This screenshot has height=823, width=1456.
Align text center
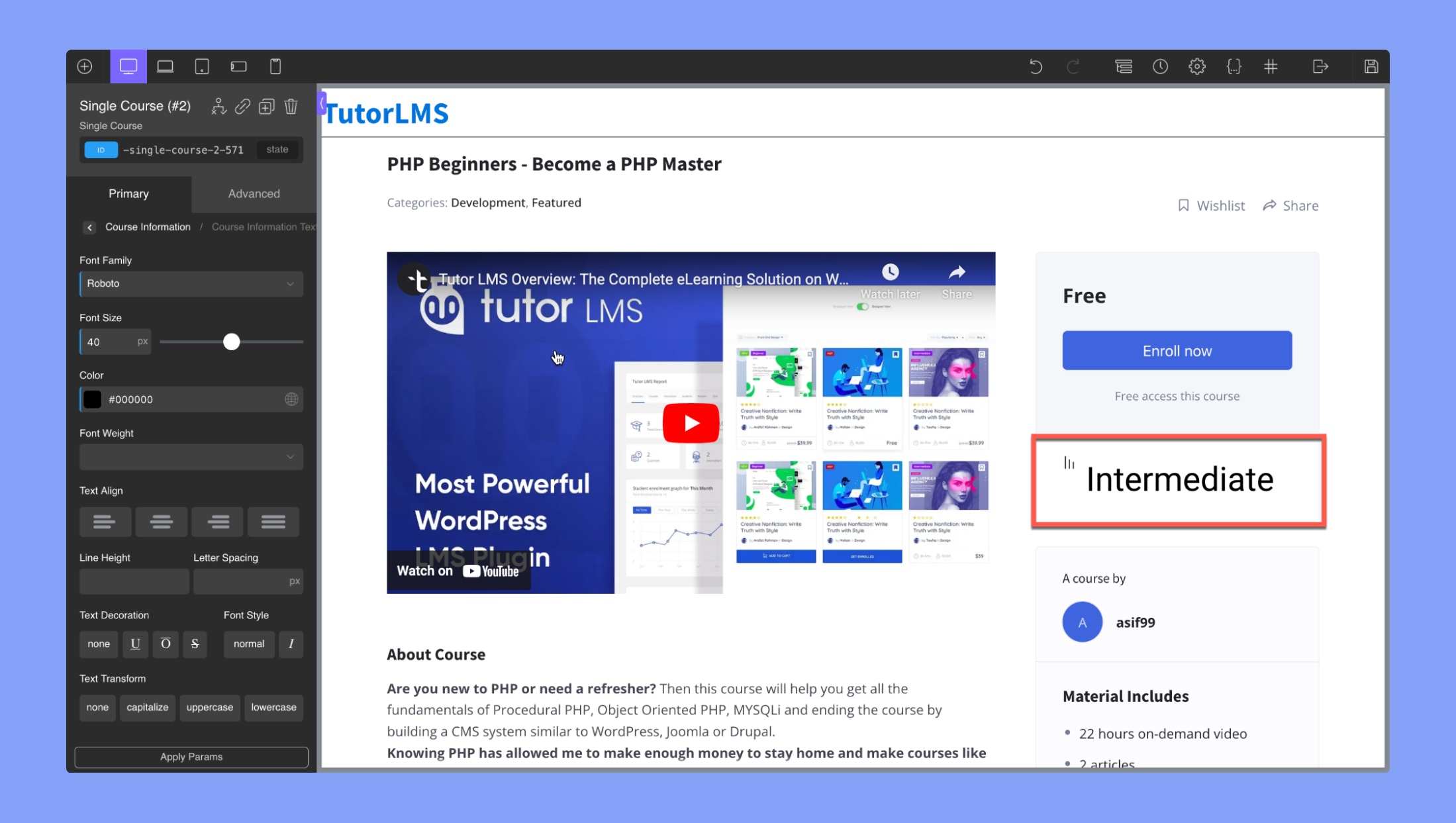[161, 522]
